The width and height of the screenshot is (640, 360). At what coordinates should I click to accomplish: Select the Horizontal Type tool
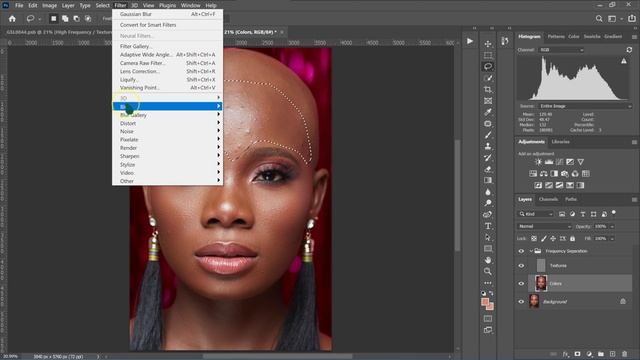point(488,226)
